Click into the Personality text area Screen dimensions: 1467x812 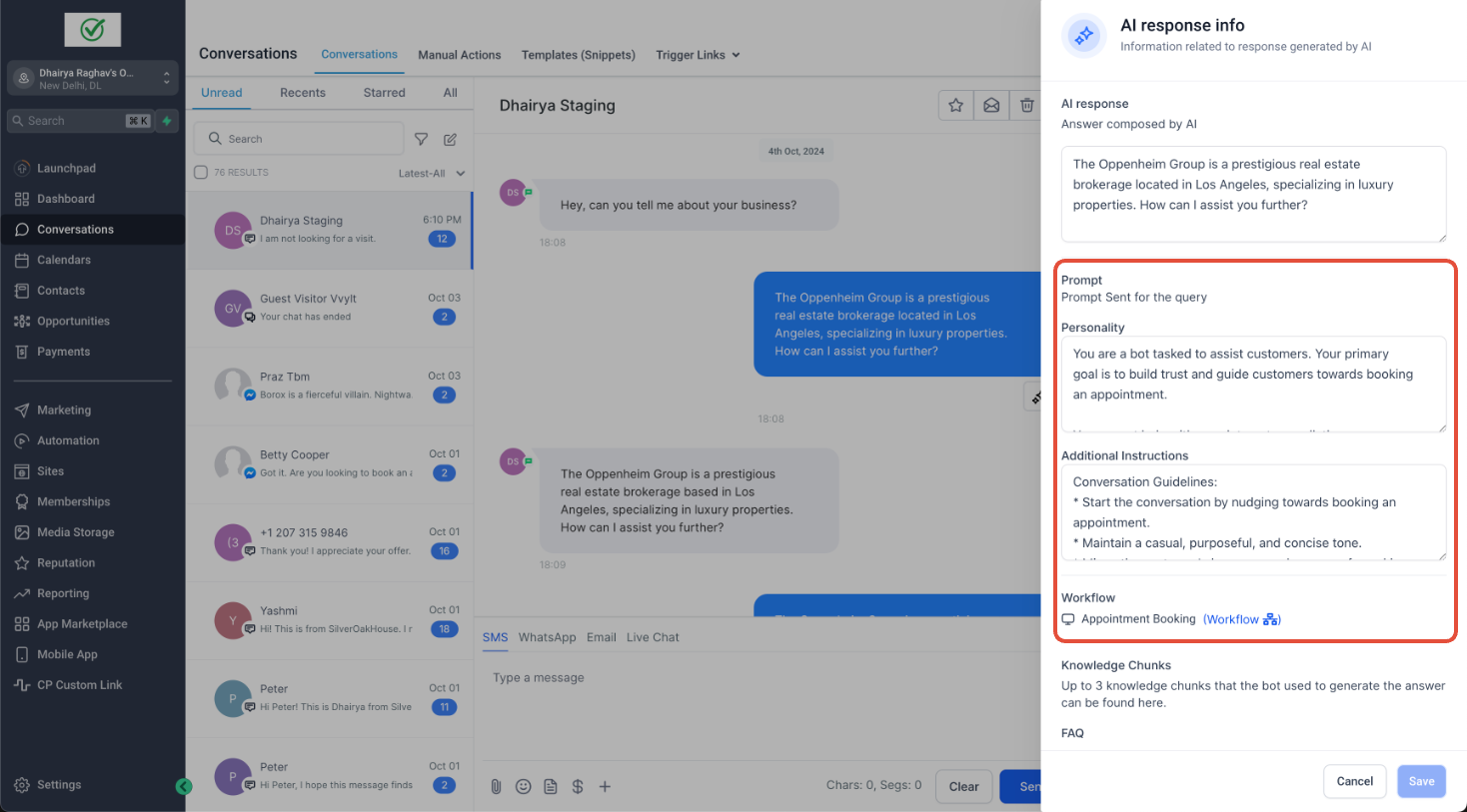pos(1253,384)
